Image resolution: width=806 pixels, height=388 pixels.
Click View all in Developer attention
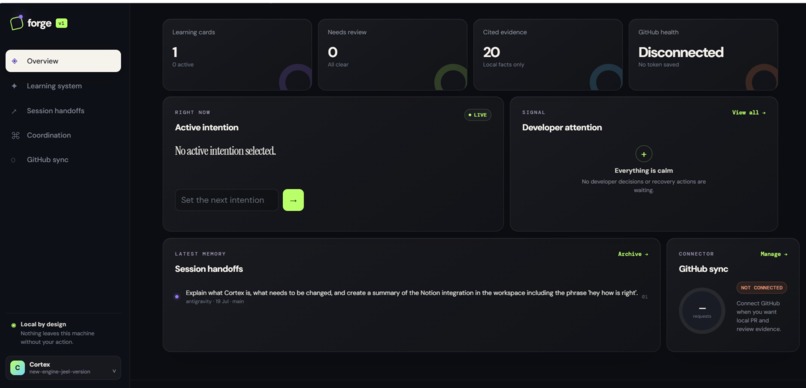pos(748,113)
